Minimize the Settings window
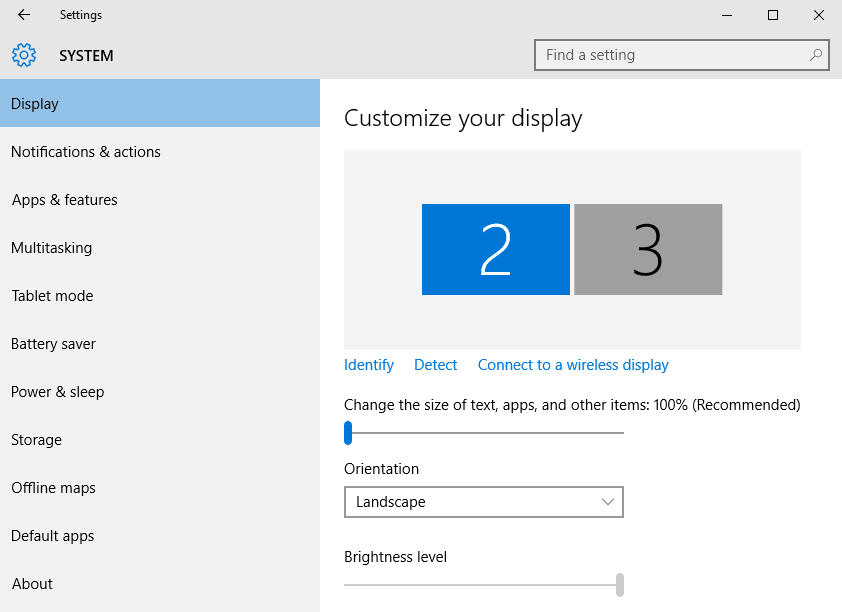Screen dimensions: 842x612 point(727,15)
